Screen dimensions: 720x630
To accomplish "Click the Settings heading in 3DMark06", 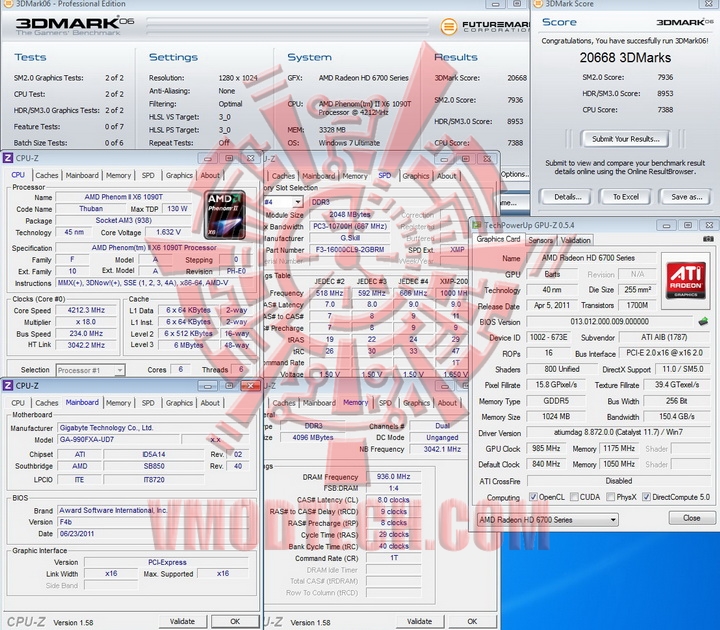I will click(173, 57).
